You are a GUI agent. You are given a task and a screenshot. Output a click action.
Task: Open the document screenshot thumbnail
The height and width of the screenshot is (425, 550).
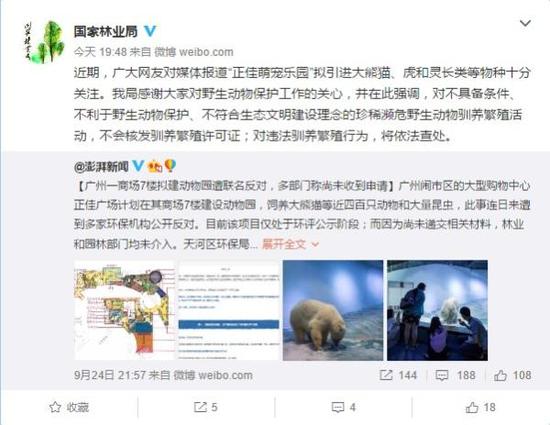pos(229,310)
